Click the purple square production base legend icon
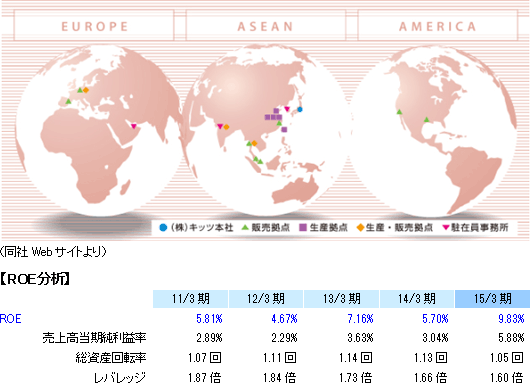 point(303,228)
